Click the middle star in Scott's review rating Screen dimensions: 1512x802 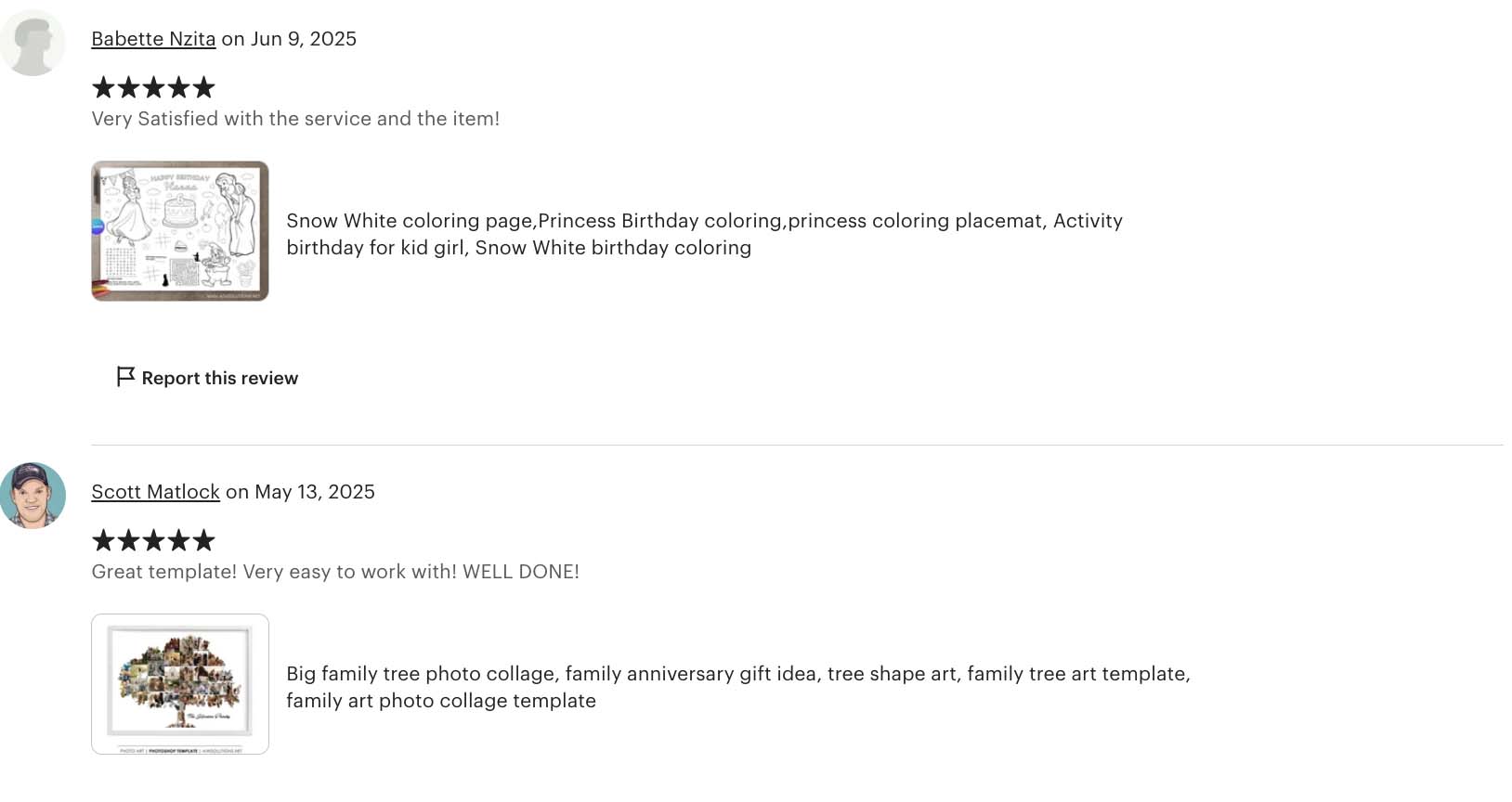(153, 540)
